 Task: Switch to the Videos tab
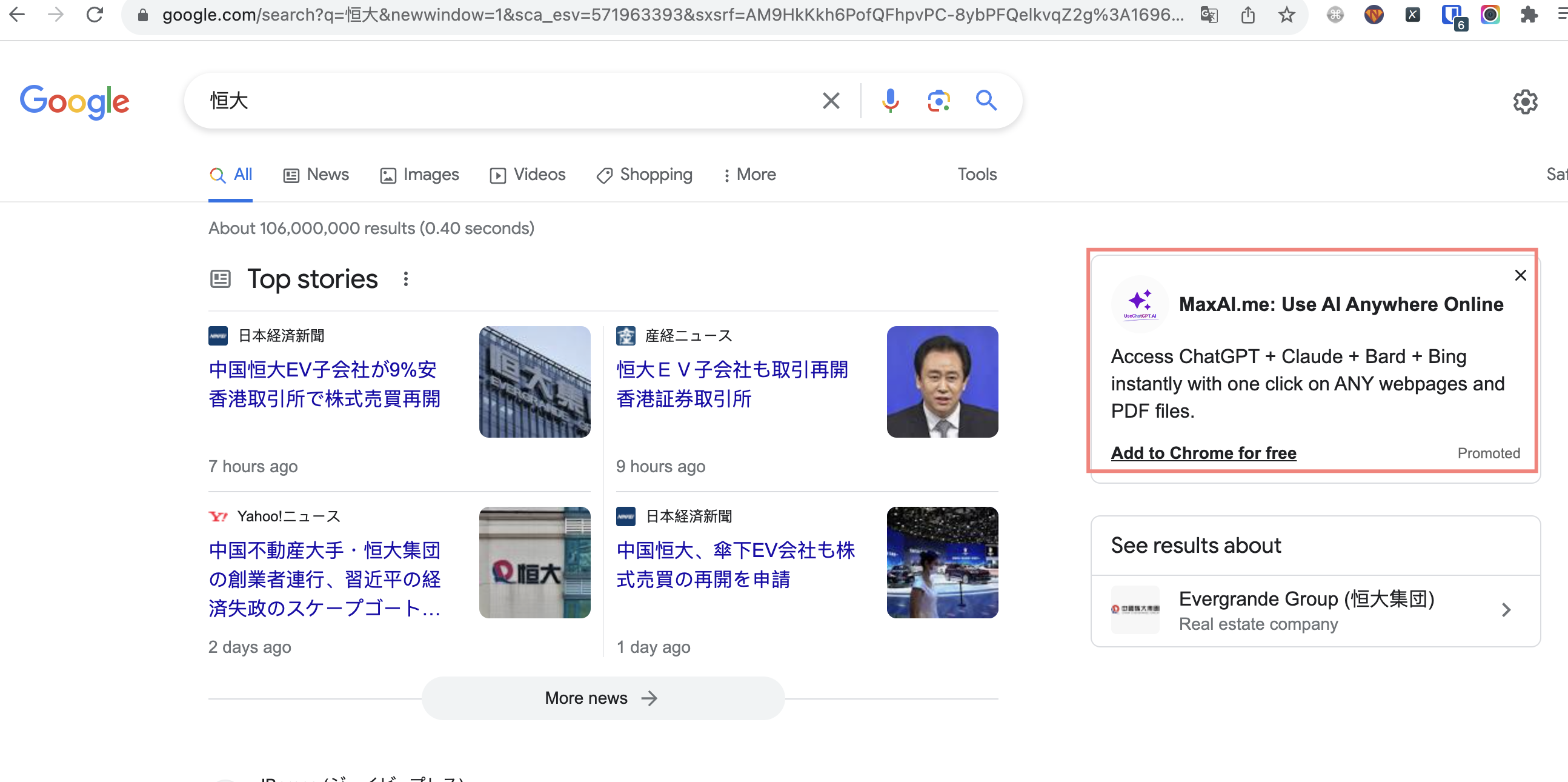pos(528,175)
